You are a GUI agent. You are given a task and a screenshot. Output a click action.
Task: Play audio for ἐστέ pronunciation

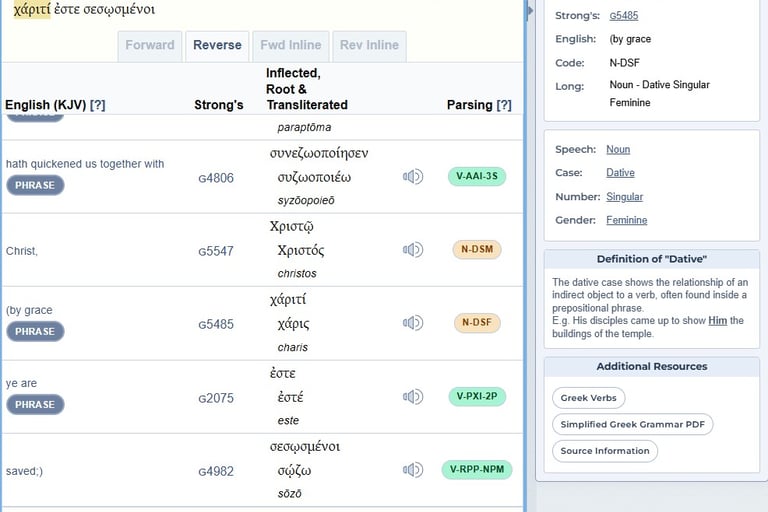[412, 397]
